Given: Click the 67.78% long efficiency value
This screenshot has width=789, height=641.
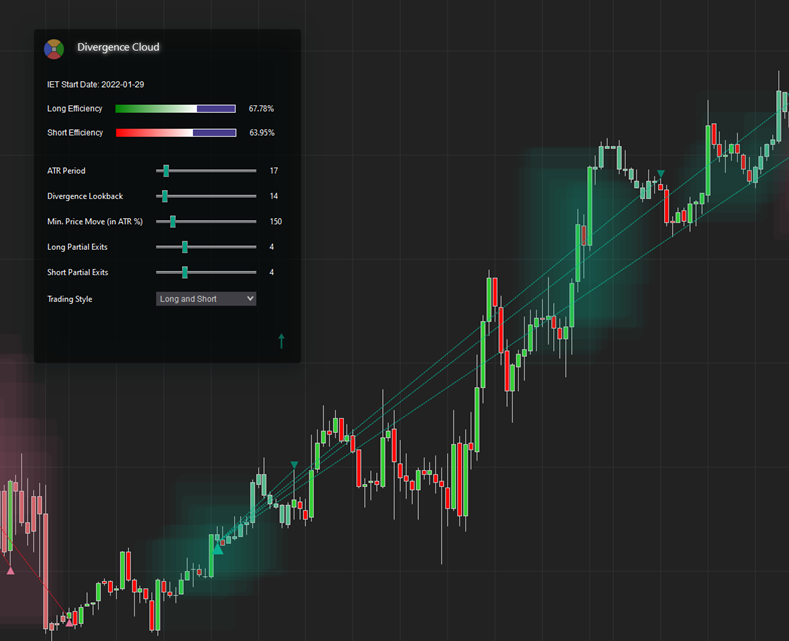Looking at the screenshot, I should (x=261, y=109).
